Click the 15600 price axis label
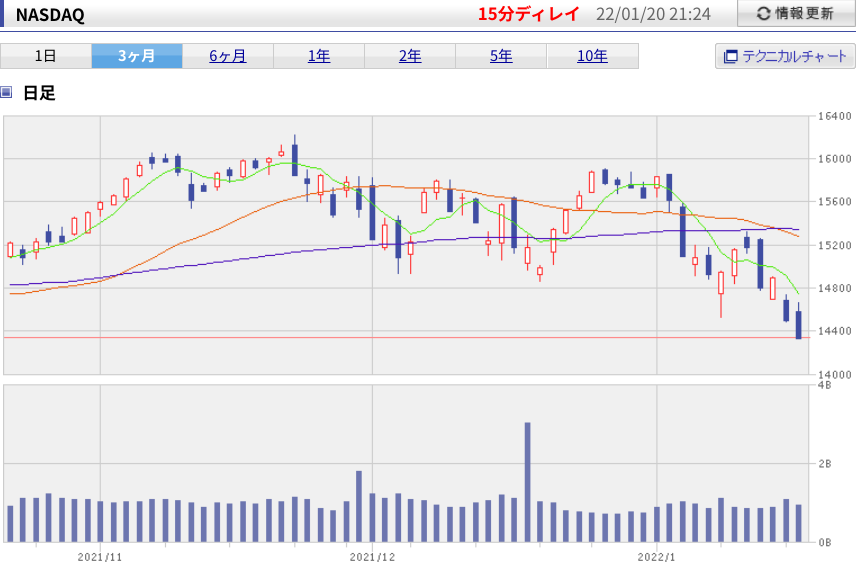The image size is (861, 571). click(835, 201)
